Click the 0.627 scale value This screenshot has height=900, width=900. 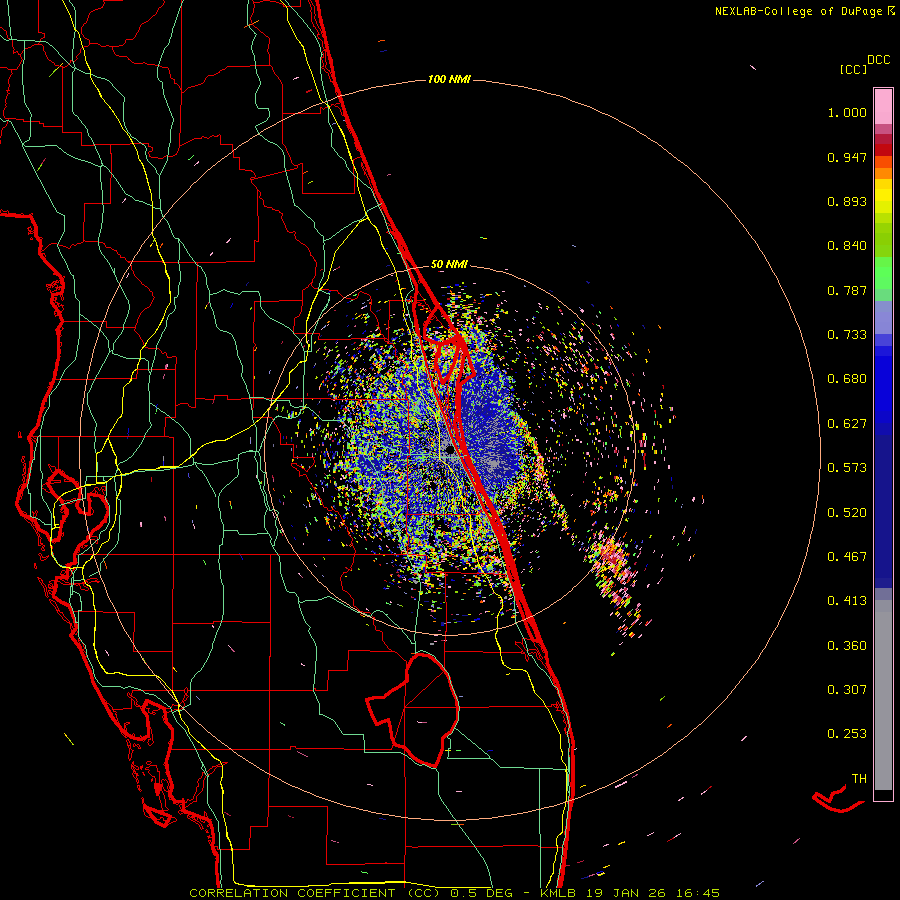[x=847, y=424]
